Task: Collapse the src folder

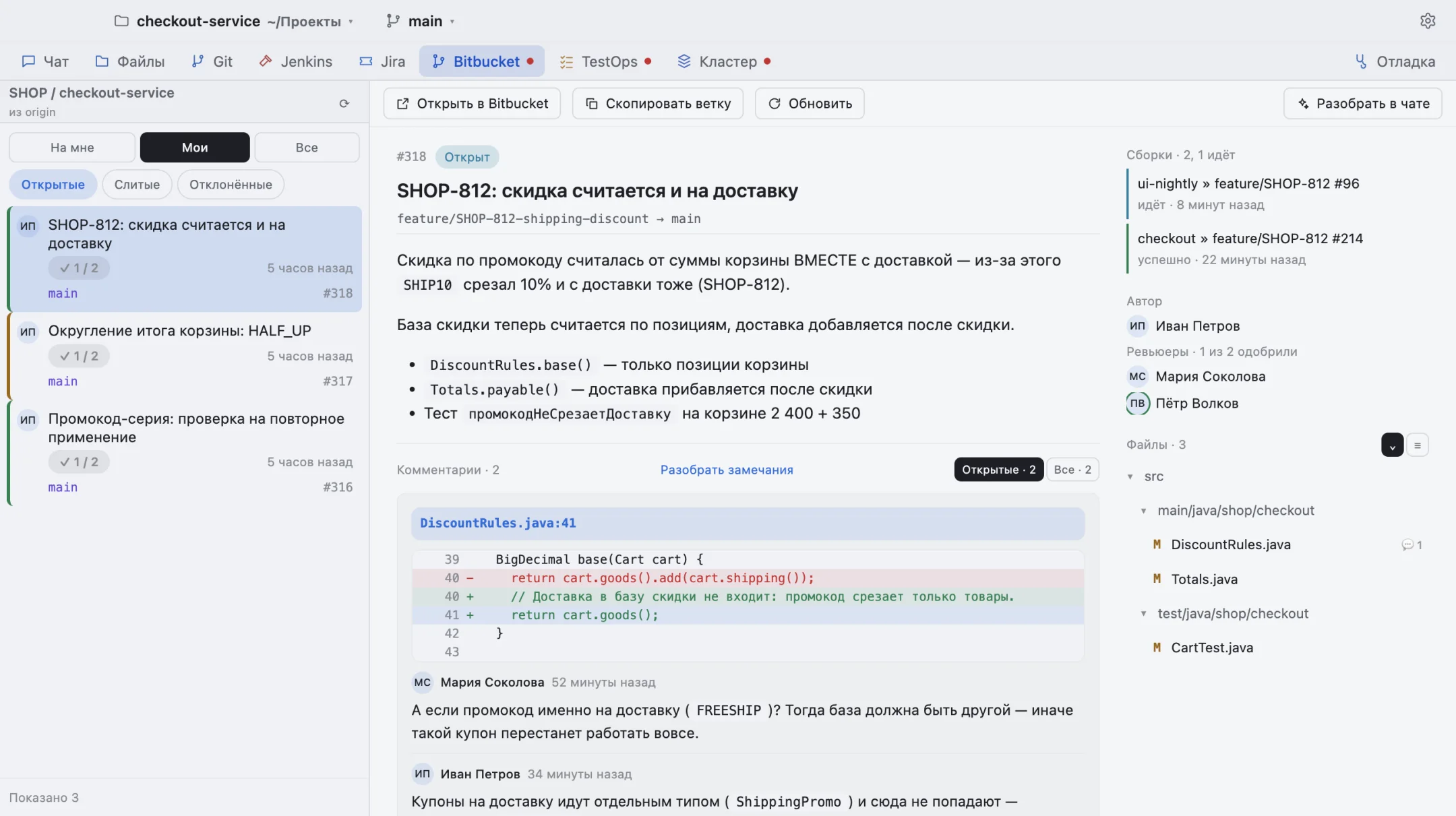Action: click(1130, 476)
